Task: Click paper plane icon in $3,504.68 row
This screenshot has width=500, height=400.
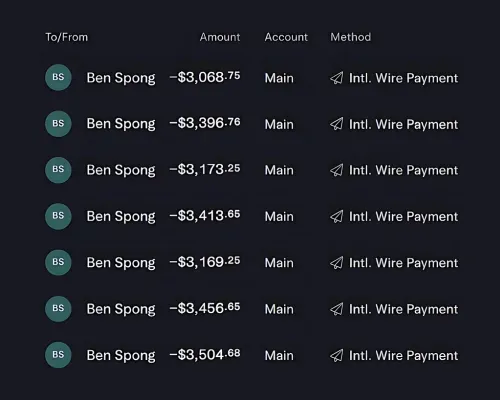Action: 336,355
